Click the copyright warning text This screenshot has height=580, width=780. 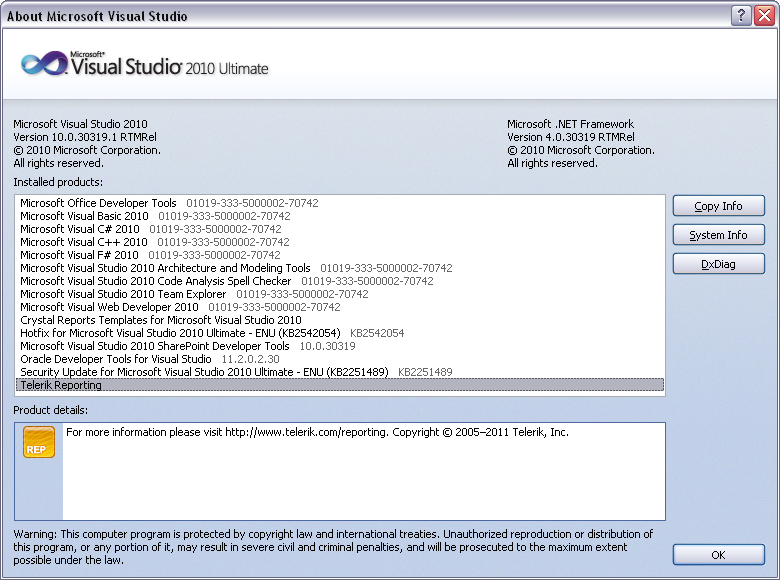click(333, 547)
